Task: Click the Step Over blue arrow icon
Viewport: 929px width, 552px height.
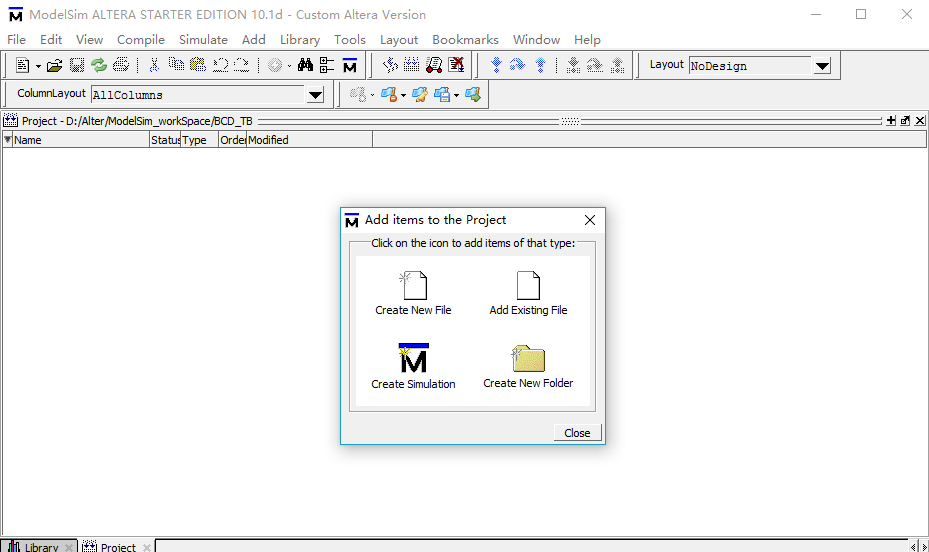Action: 517,65
